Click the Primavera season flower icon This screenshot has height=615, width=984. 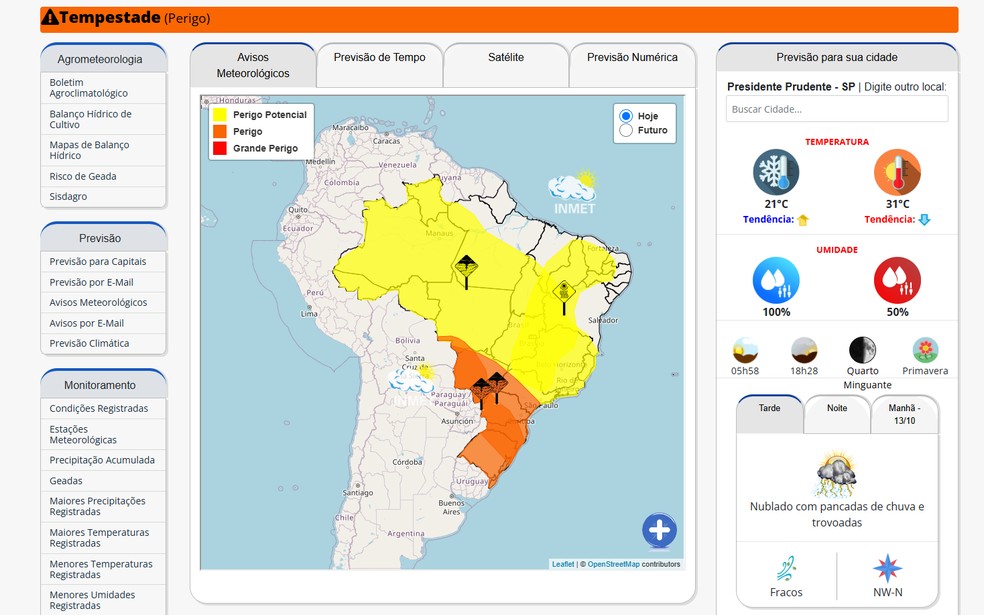[925, 350]
